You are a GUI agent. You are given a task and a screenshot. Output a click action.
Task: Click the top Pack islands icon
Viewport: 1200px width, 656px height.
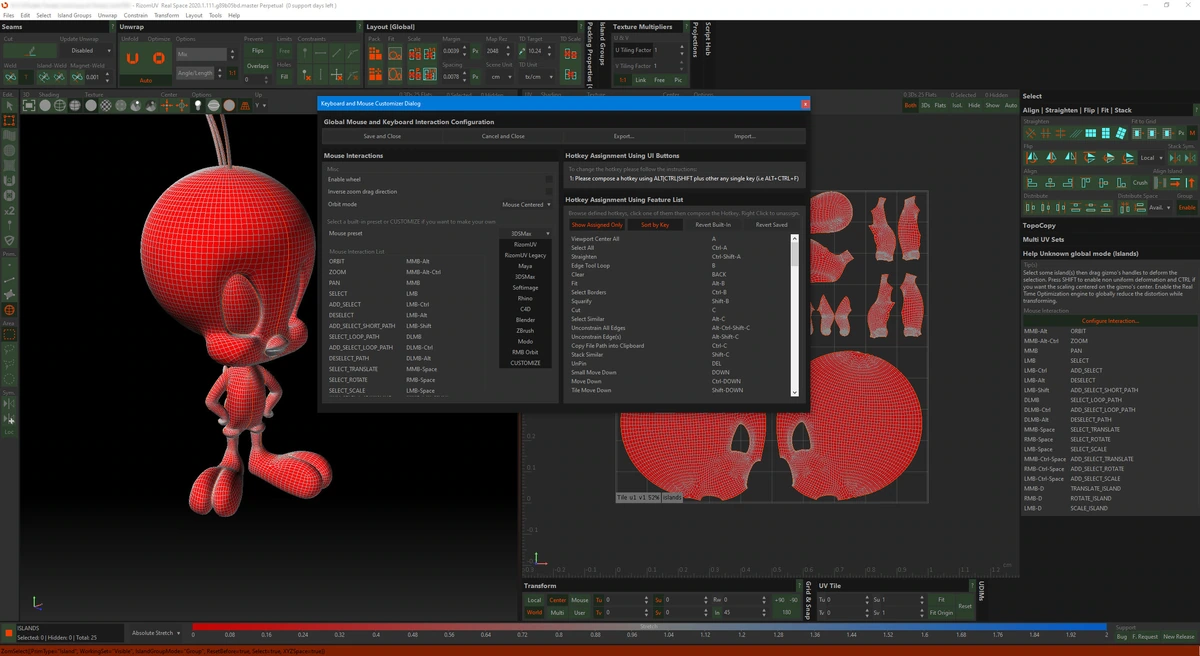(375, 53)
